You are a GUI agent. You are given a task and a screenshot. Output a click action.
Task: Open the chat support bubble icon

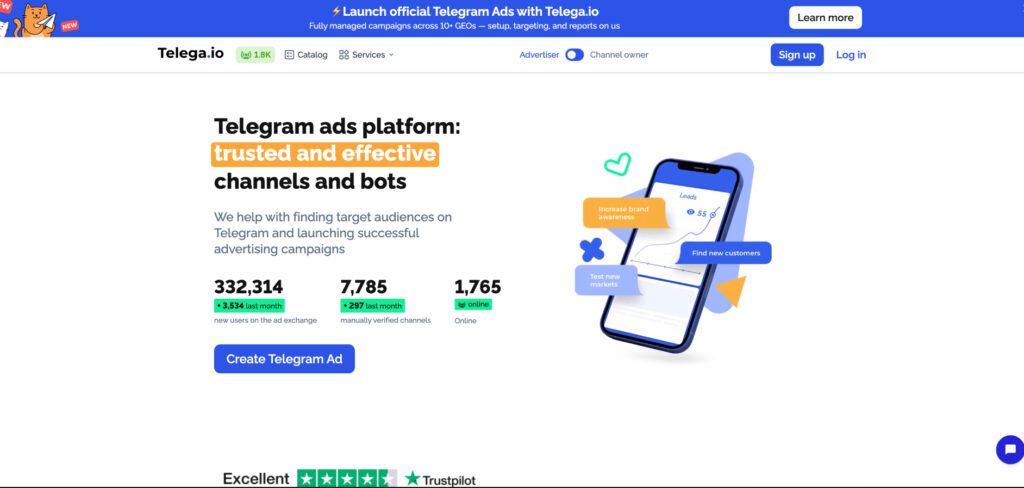[x=1010, y=449]
